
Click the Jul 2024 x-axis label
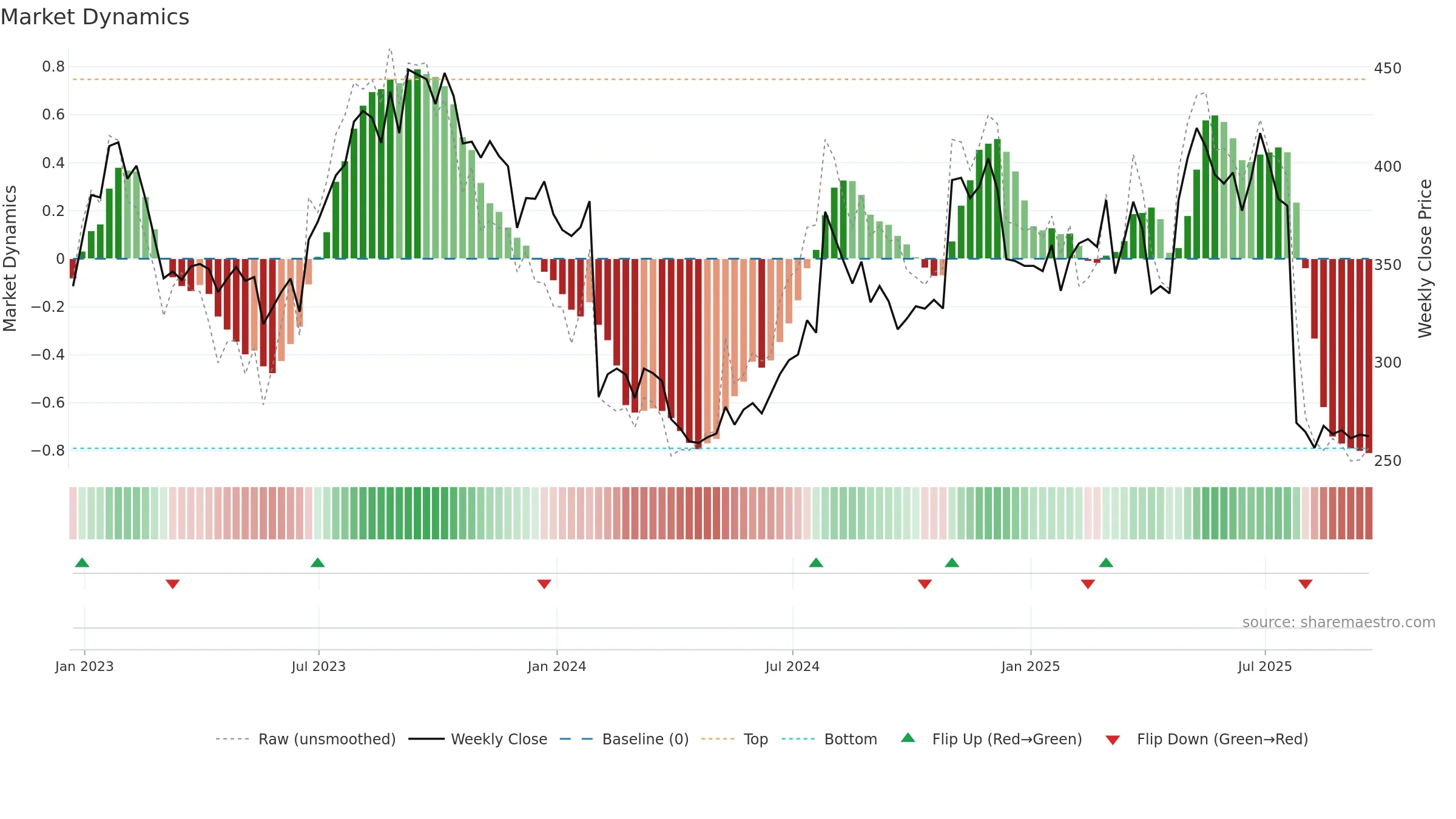click(x=792, y=666)
